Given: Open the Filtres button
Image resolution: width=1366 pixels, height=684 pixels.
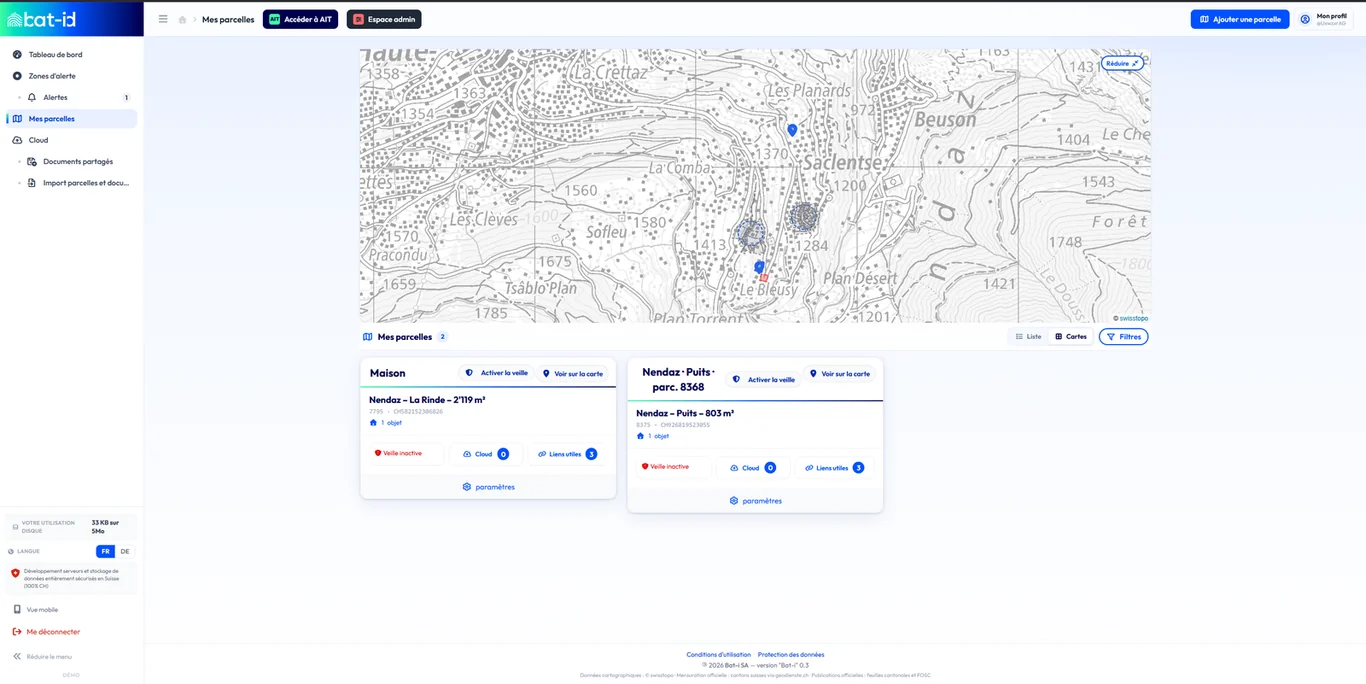Looking at the screenshot, I should [x=1123, y=337].
